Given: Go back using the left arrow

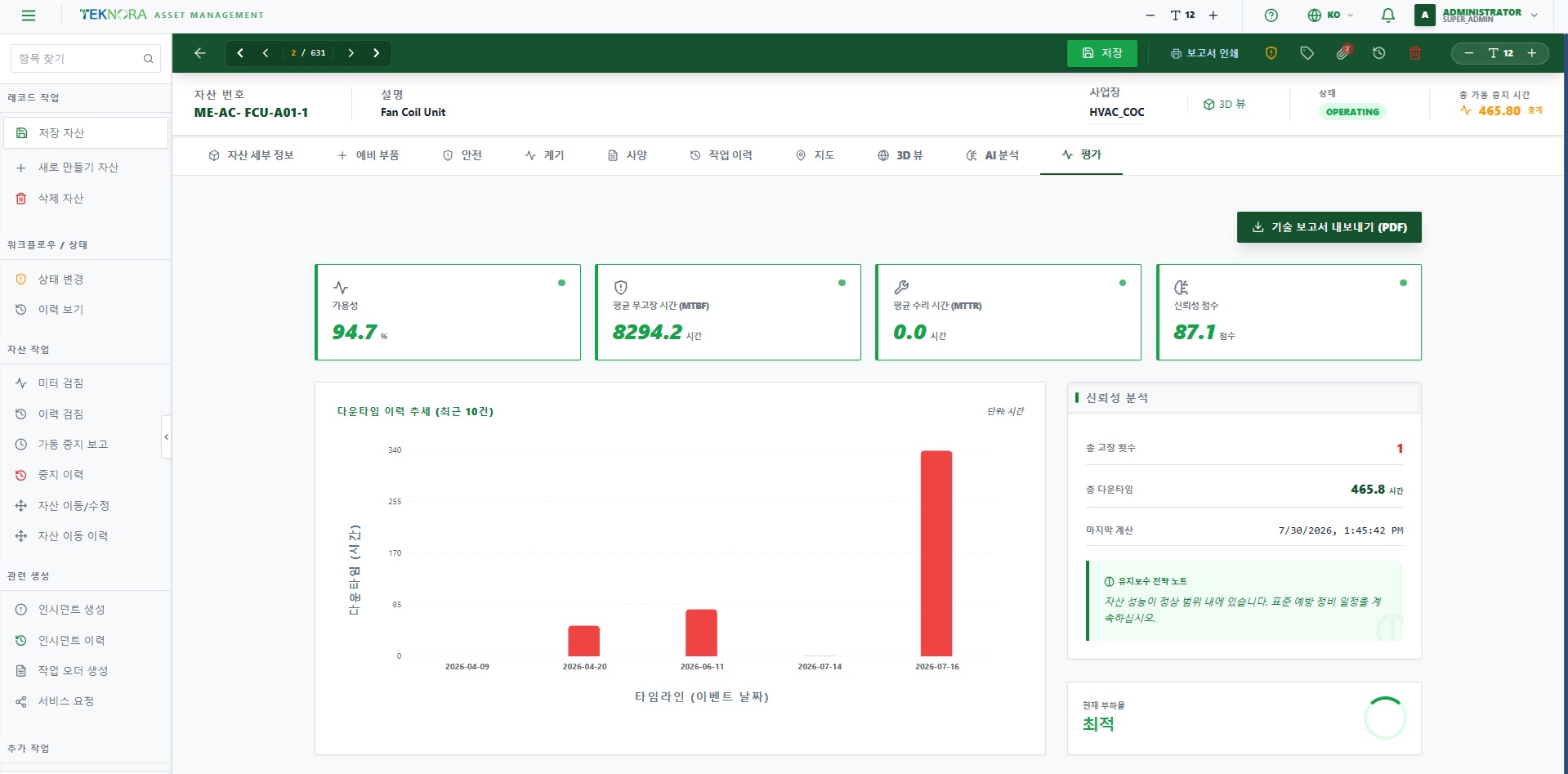Looking at the screenshot, I should point(200,53).
